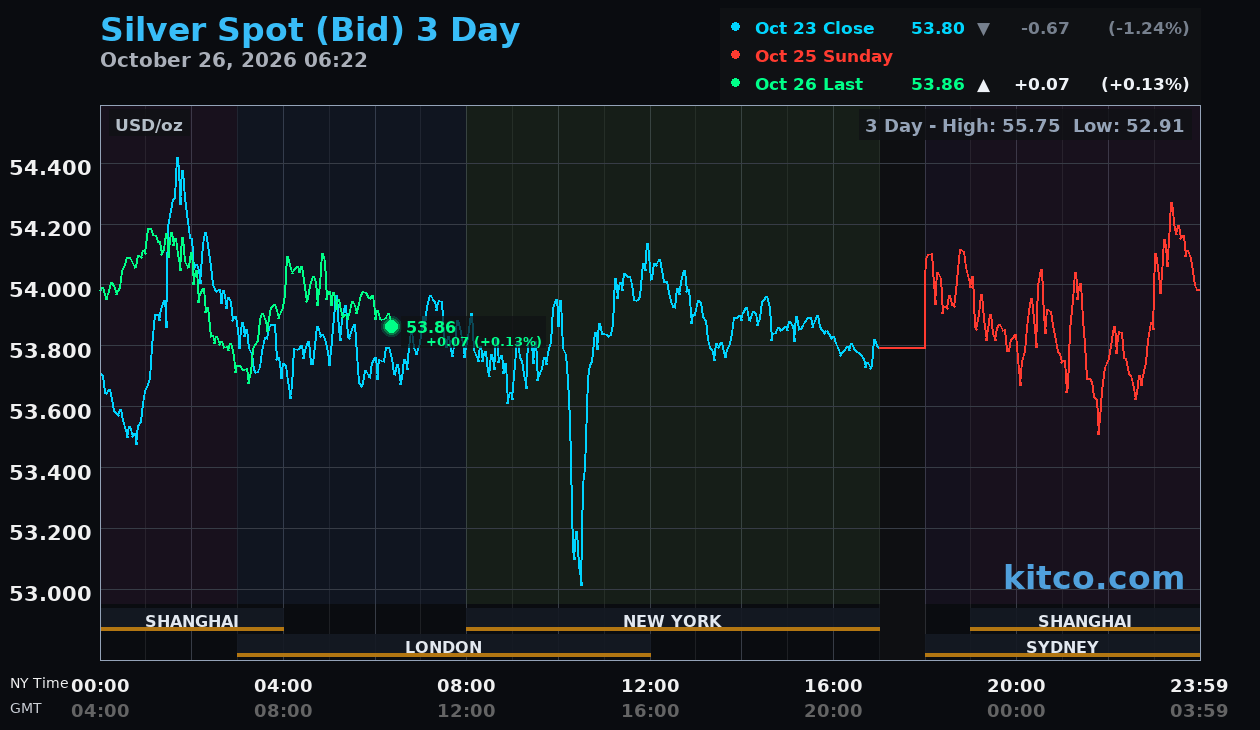Click the Oct 26 Last legend label
The width and height of the screenshot is (1260, 730).
(809, 85)
